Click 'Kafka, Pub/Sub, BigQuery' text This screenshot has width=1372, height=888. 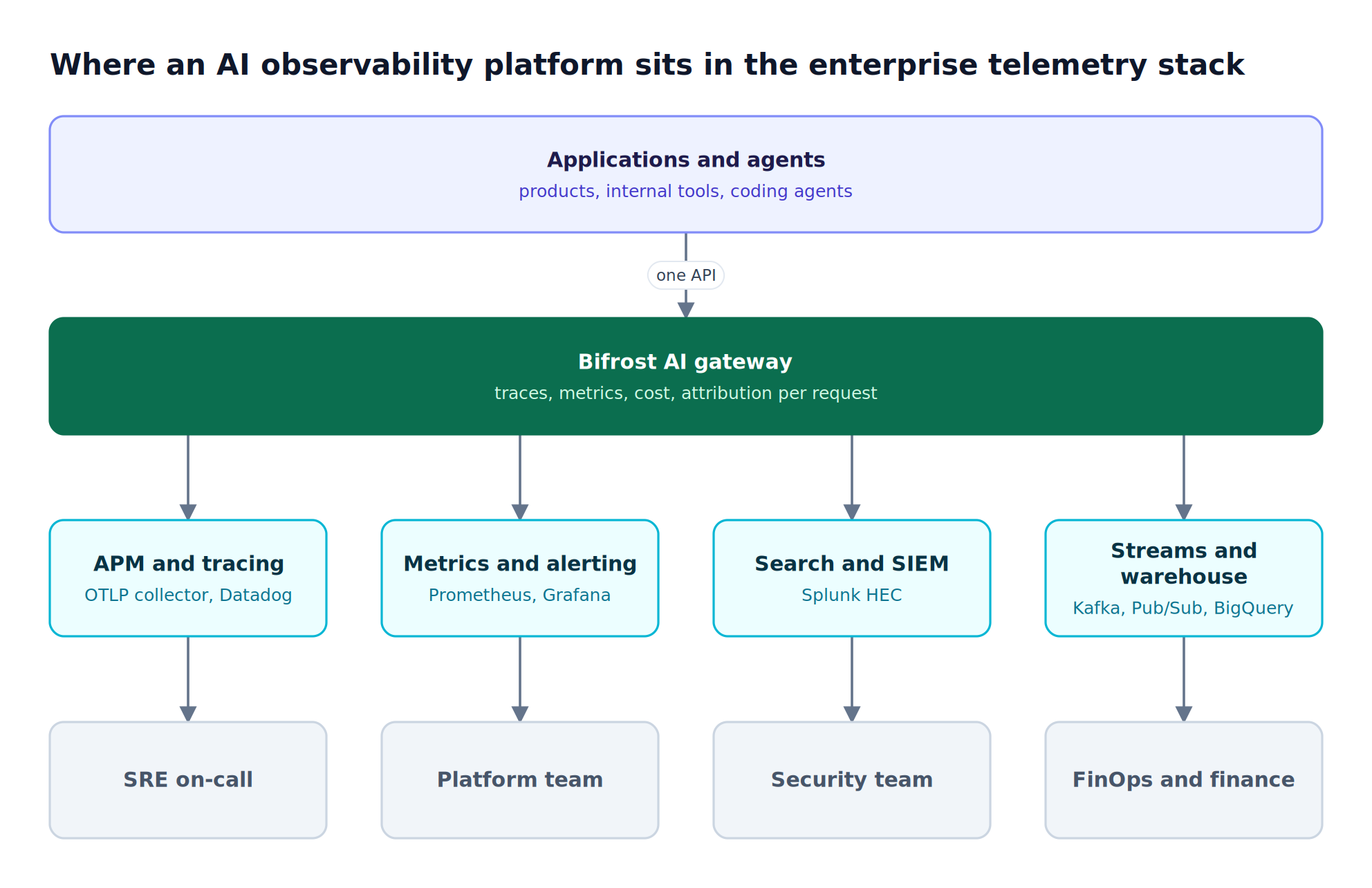(1183, 609)
